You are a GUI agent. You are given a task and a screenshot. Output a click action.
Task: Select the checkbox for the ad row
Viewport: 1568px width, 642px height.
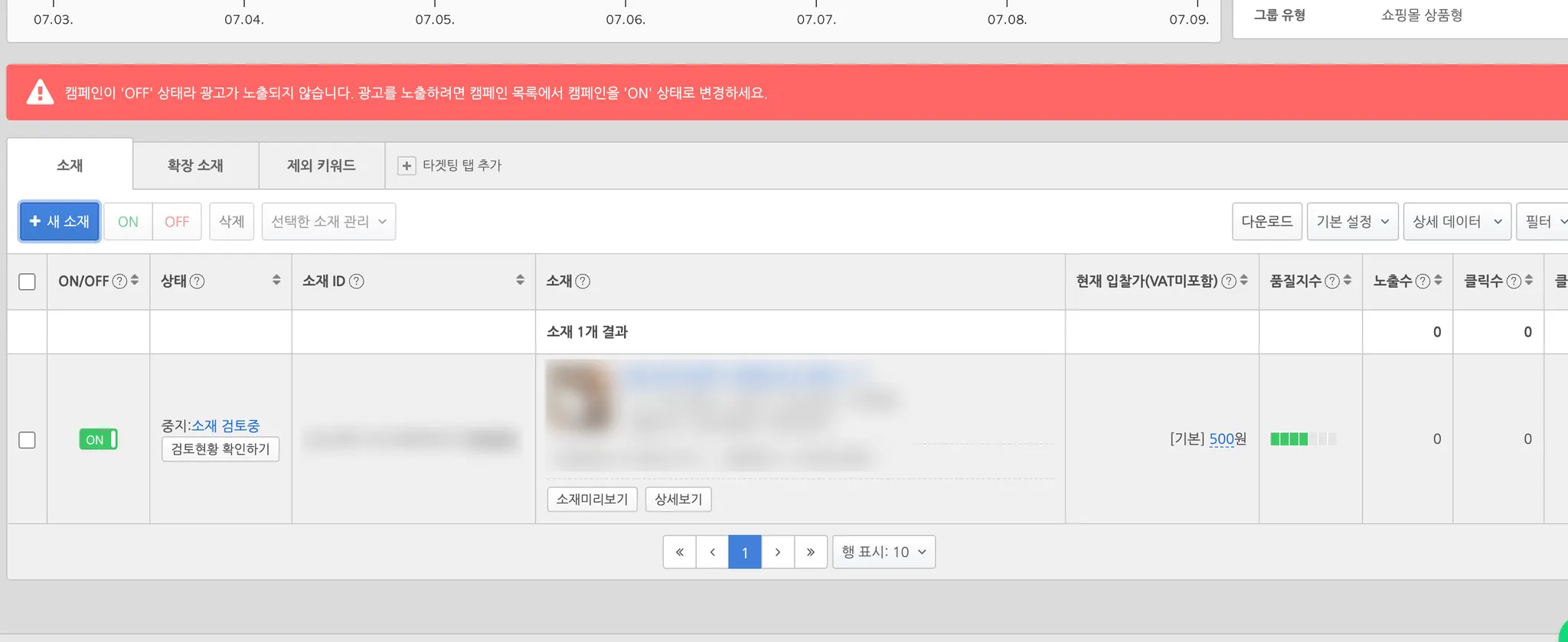point(27,440)
